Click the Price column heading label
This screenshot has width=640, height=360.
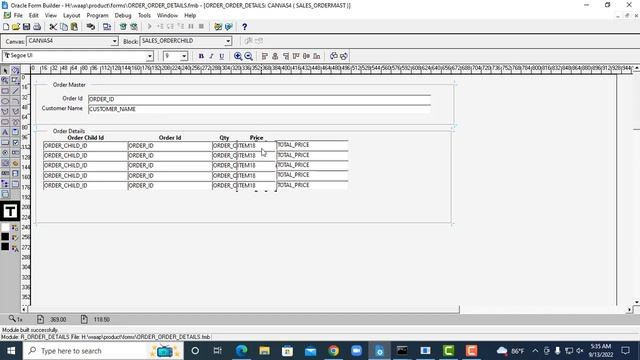click(x=256, y=138)
